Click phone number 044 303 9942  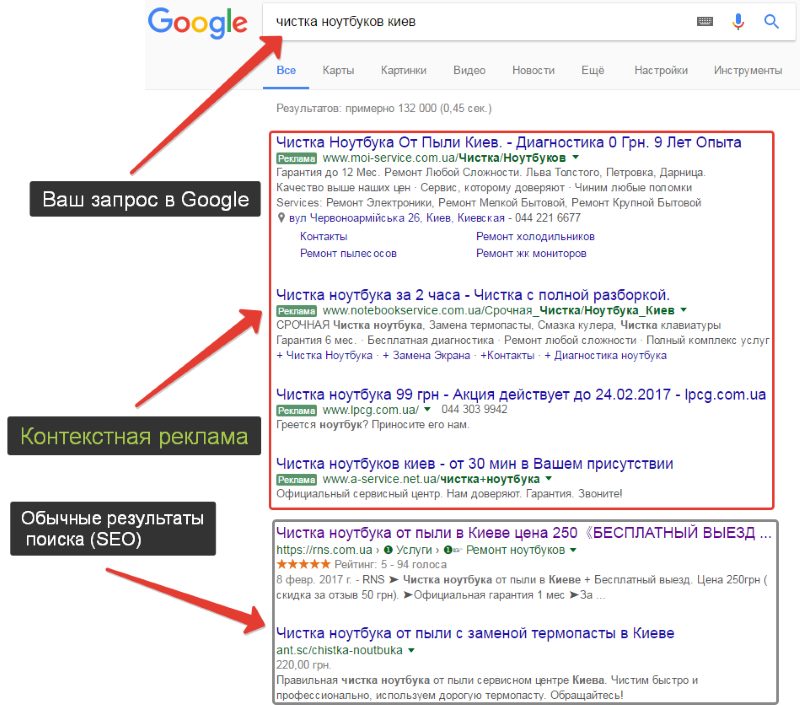coord(474,409)
